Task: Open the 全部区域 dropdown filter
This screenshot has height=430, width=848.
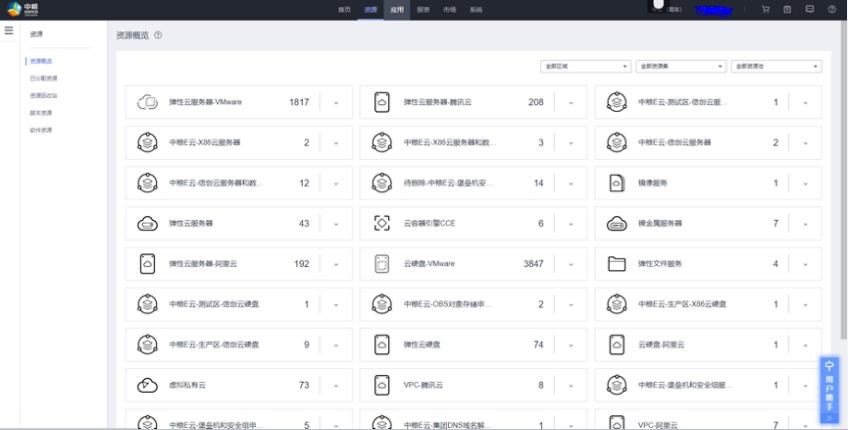Action: 585,67
